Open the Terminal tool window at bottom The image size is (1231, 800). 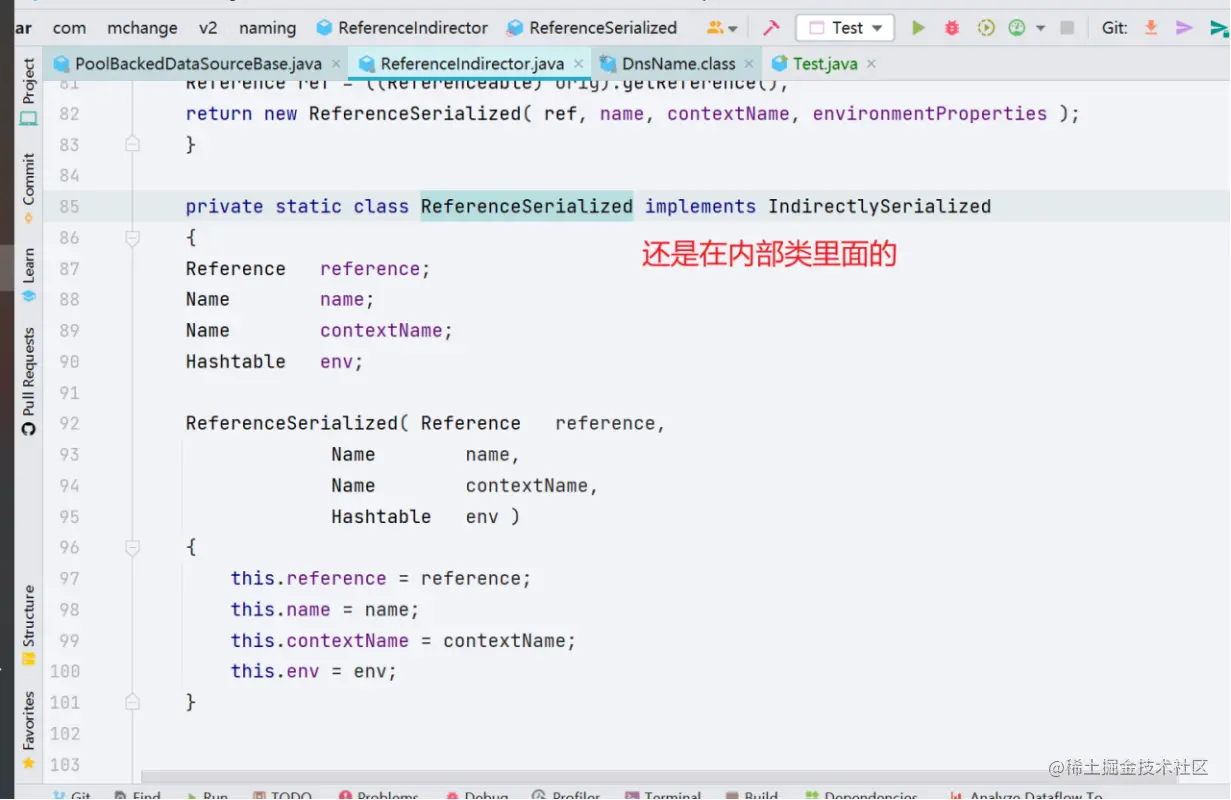tap(661, 796)
